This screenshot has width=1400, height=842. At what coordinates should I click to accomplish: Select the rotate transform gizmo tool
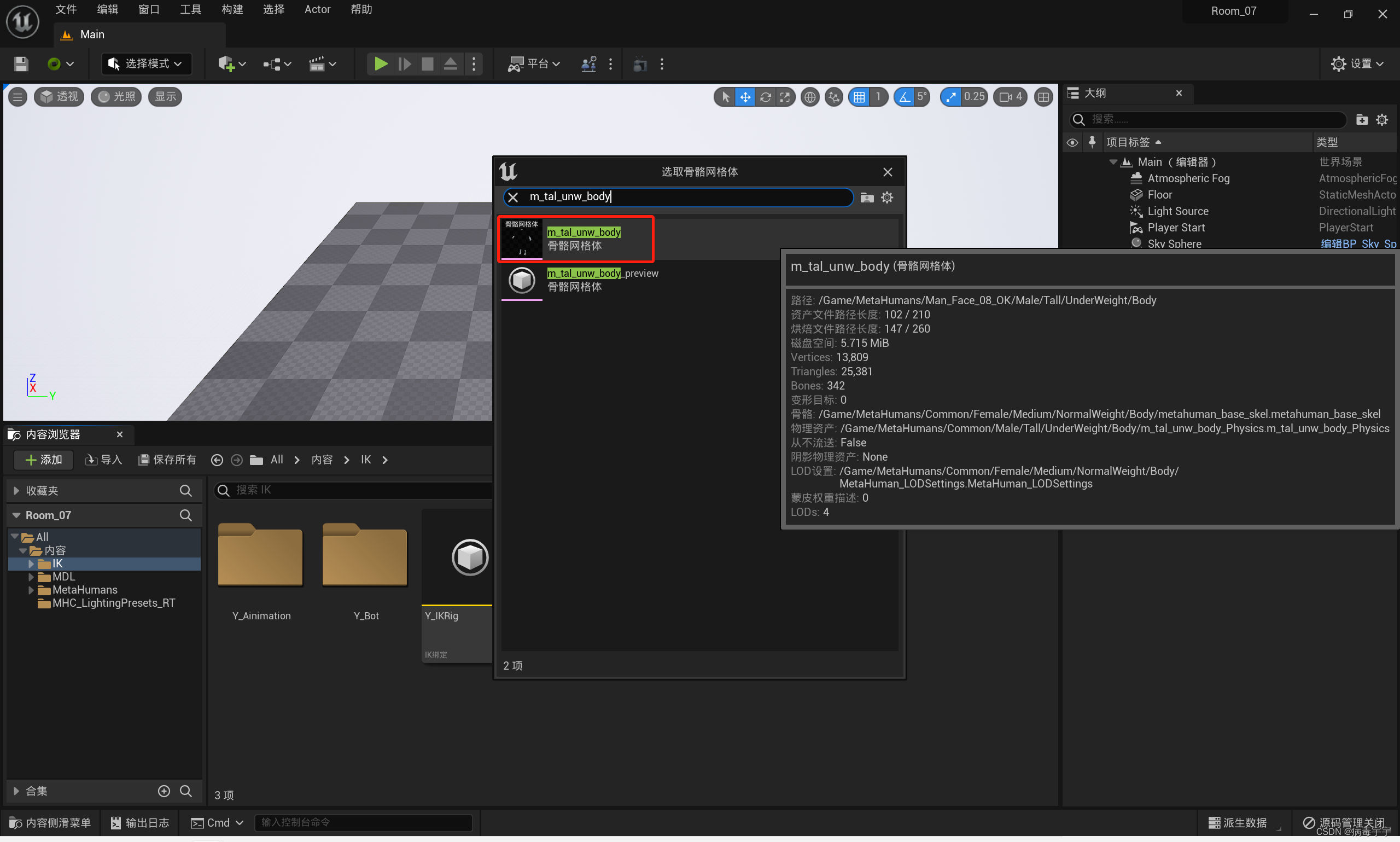(x=765, y=97)
